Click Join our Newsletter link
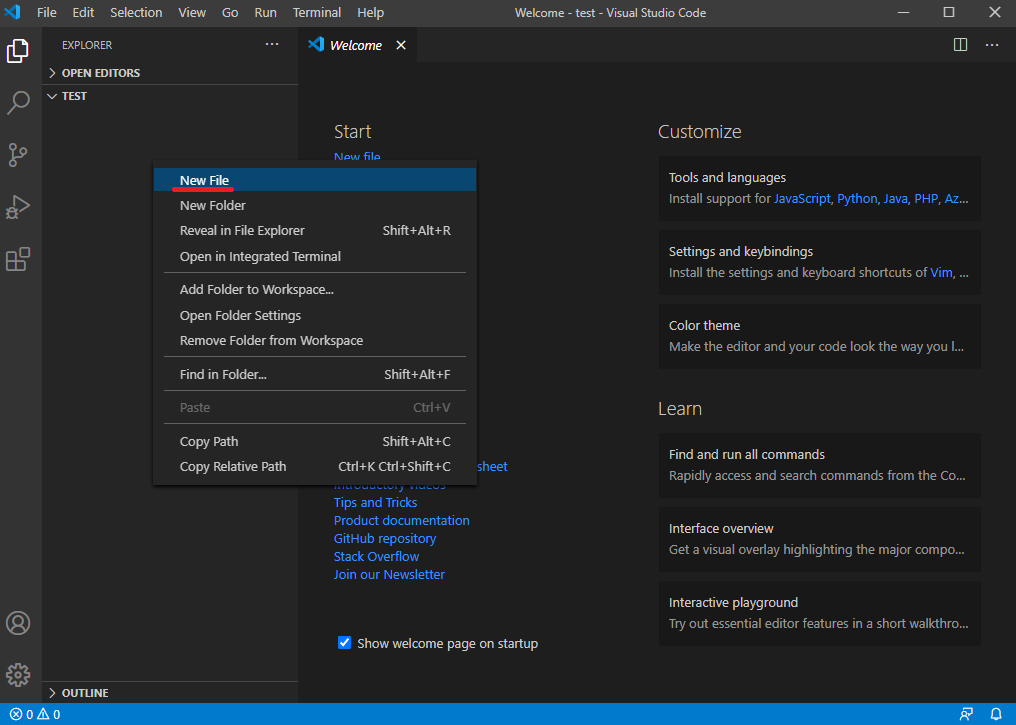Viewport: 1016px width, 725px height. pos(389,575)
